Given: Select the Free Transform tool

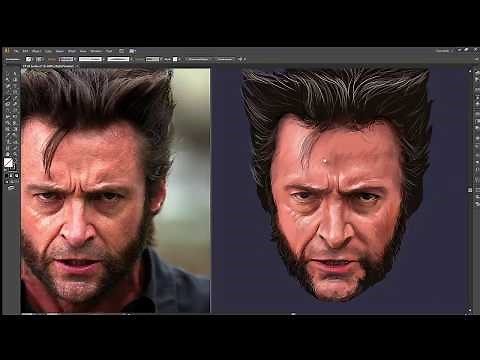Looking at the screenshot, I should 15,117.
